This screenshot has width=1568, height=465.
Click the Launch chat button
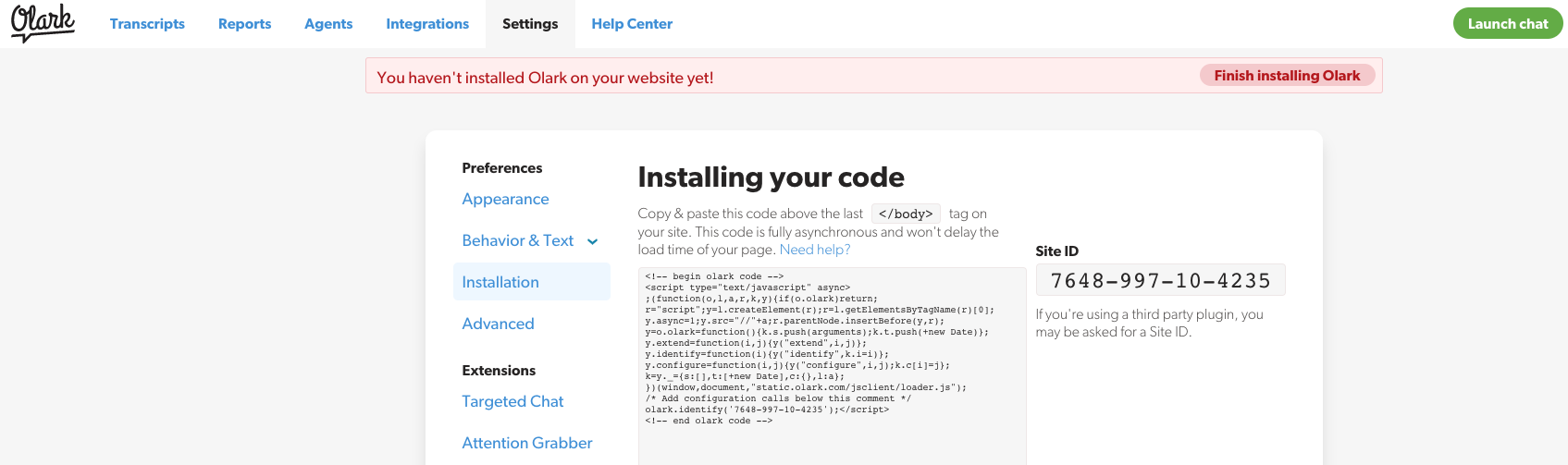tap(1508, 24)
